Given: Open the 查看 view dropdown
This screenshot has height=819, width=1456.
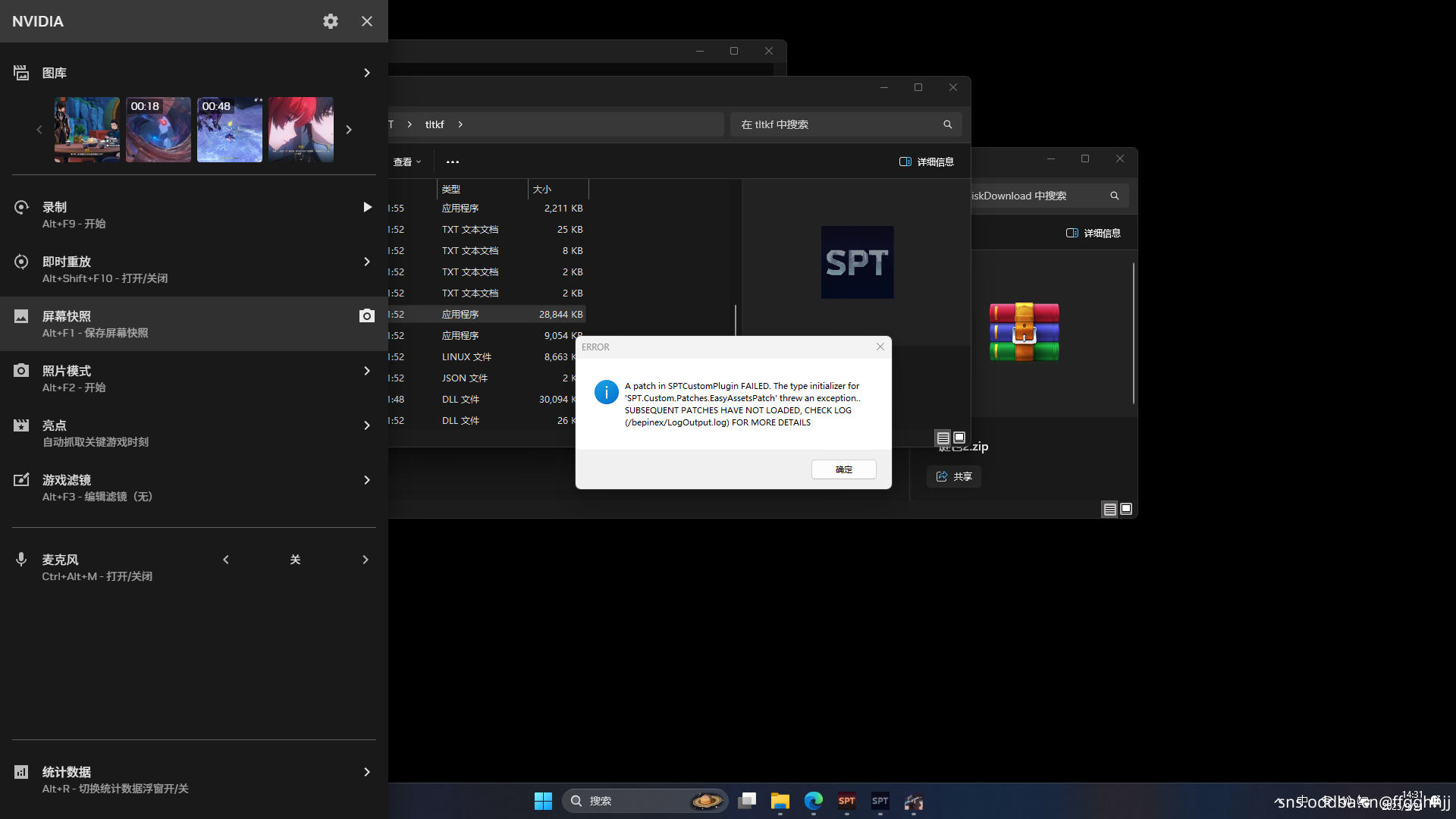Looking at the screenshot, I should click(406, 162).
